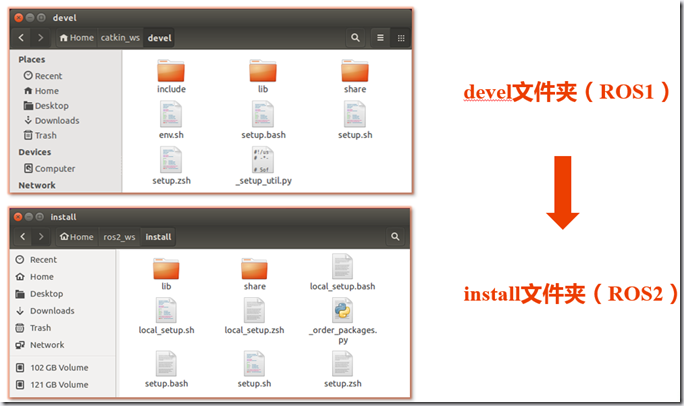Open Home in install window sidebar
The image size is (684, 406).
pyautogui.click(x=34, y=276)
